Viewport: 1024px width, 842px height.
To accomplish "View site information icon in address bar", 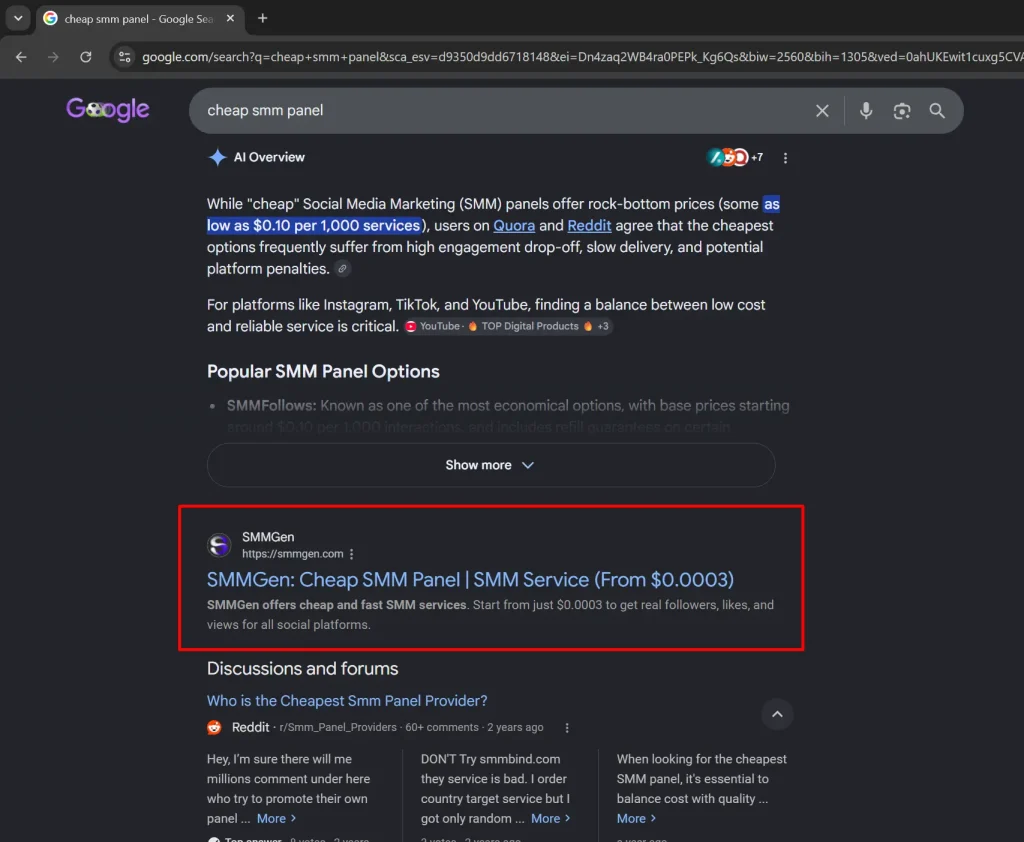I will [124, 57].
